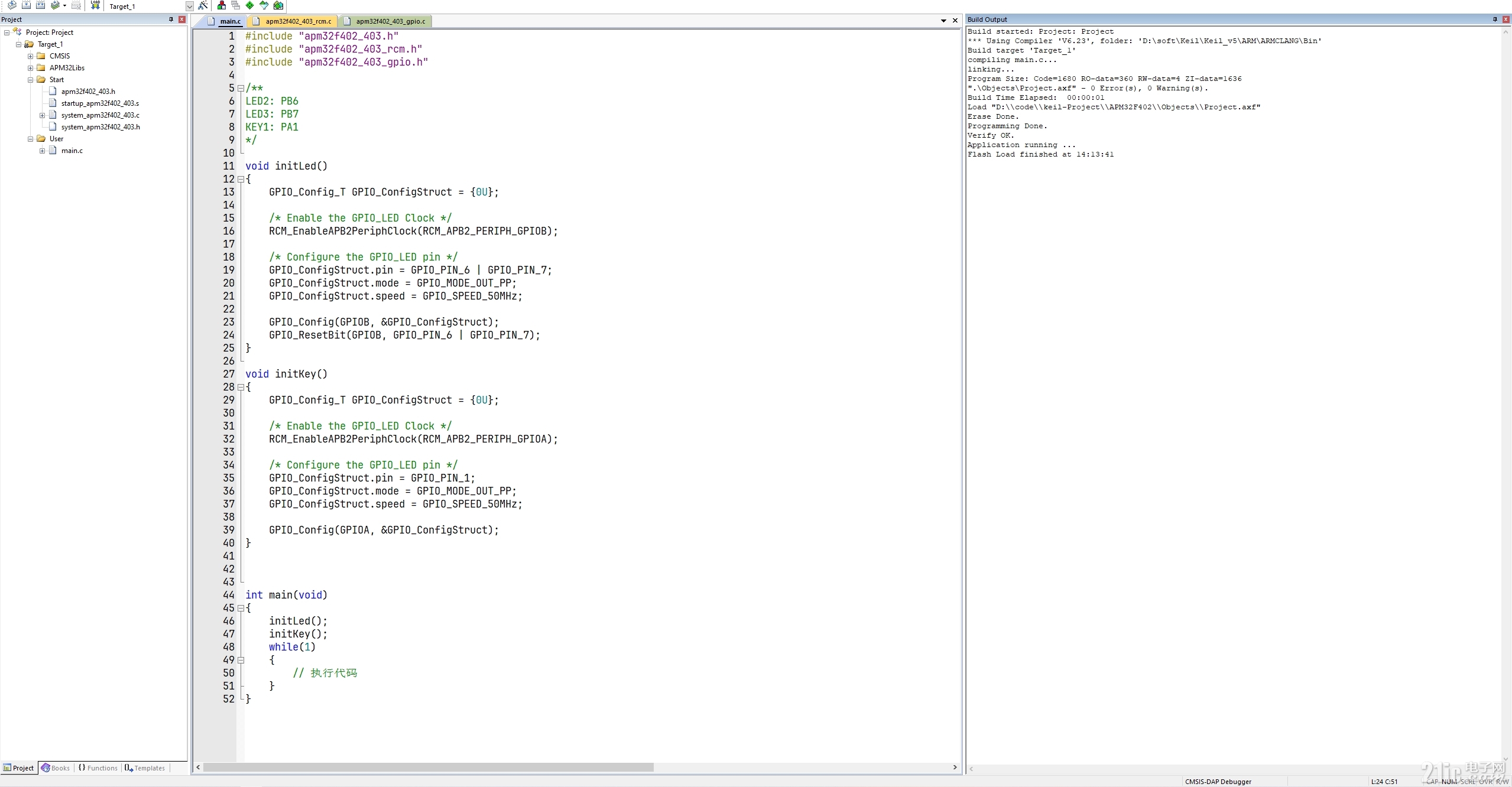Screen dimensions: 1512x787
Task: Click the Project: Project root icon
Action: (17, 32)
